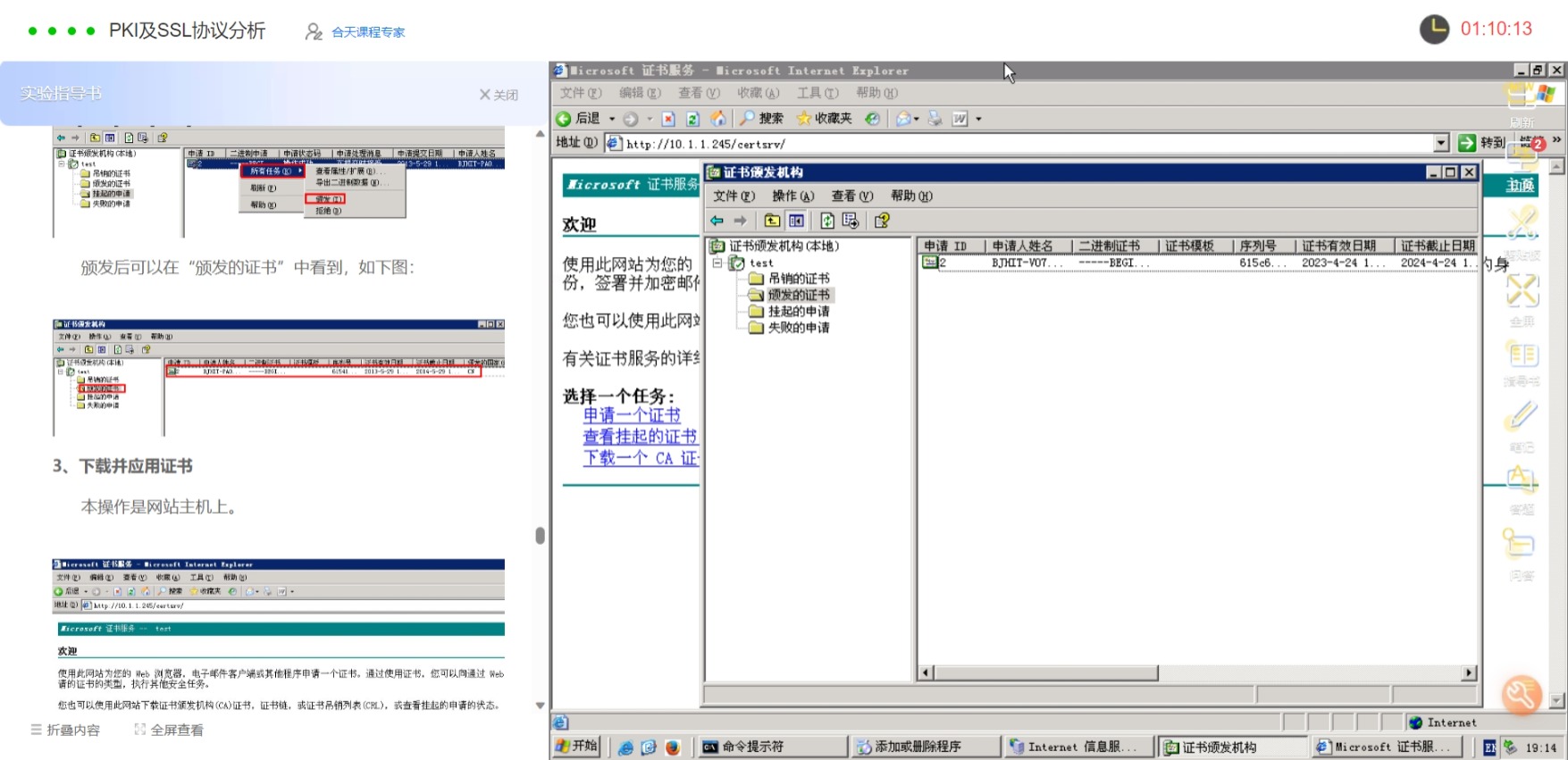Open the 操作(A) menu in 证书颁发机构
Viewport: 1568px width, 760px height.
pos(793,196)
